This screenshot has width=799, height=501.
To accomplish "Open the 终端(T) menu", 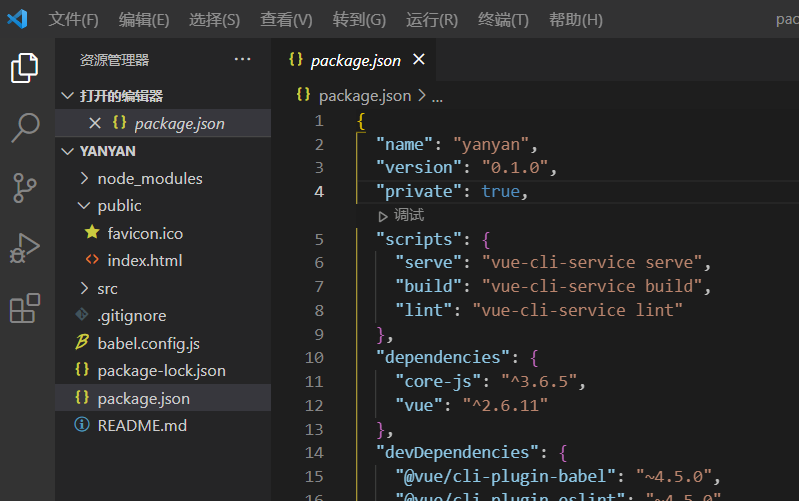I will click(503, 20).
